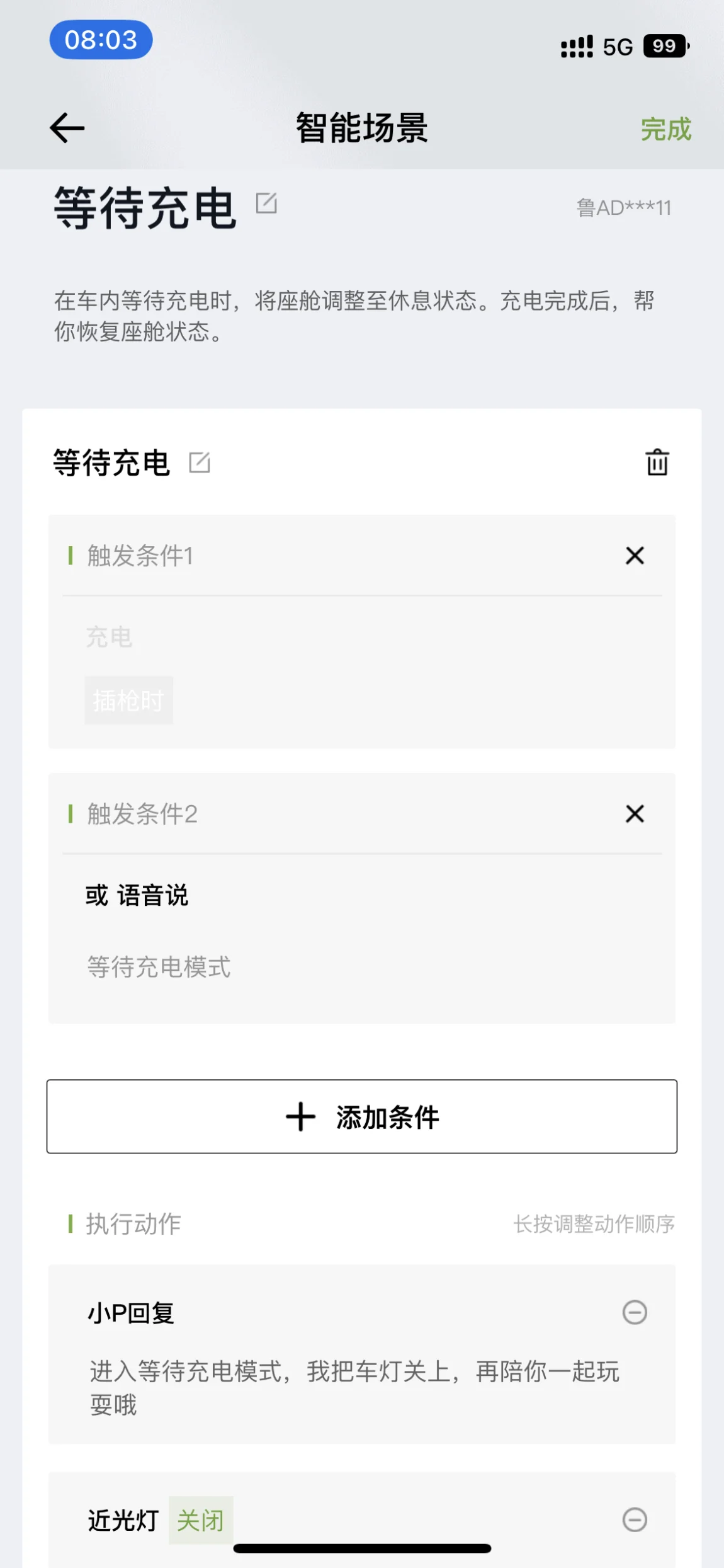Tap the plus icon in 添加条件

pyautogui.click(x=300, y=1117)
